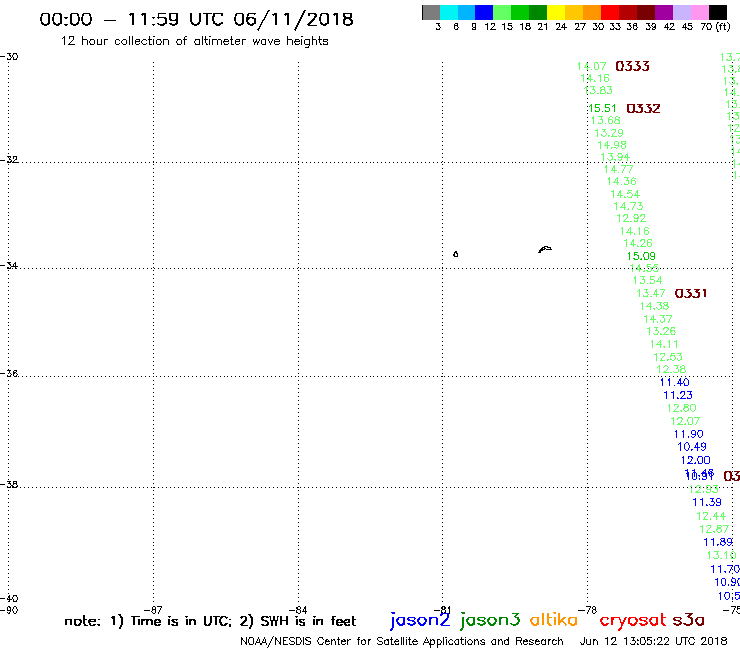Viewport: 740px width, 650px height.
Task: Click the wave height value 13.94
Action: 615,157
